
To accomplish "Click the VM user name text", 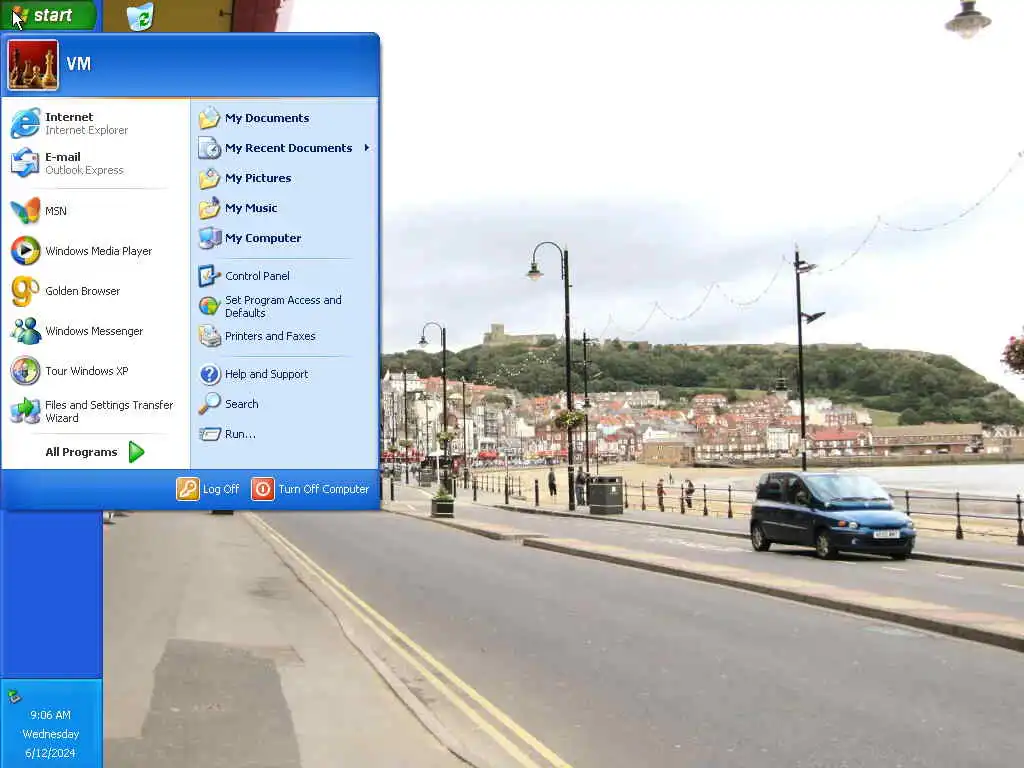I will 78,64.
